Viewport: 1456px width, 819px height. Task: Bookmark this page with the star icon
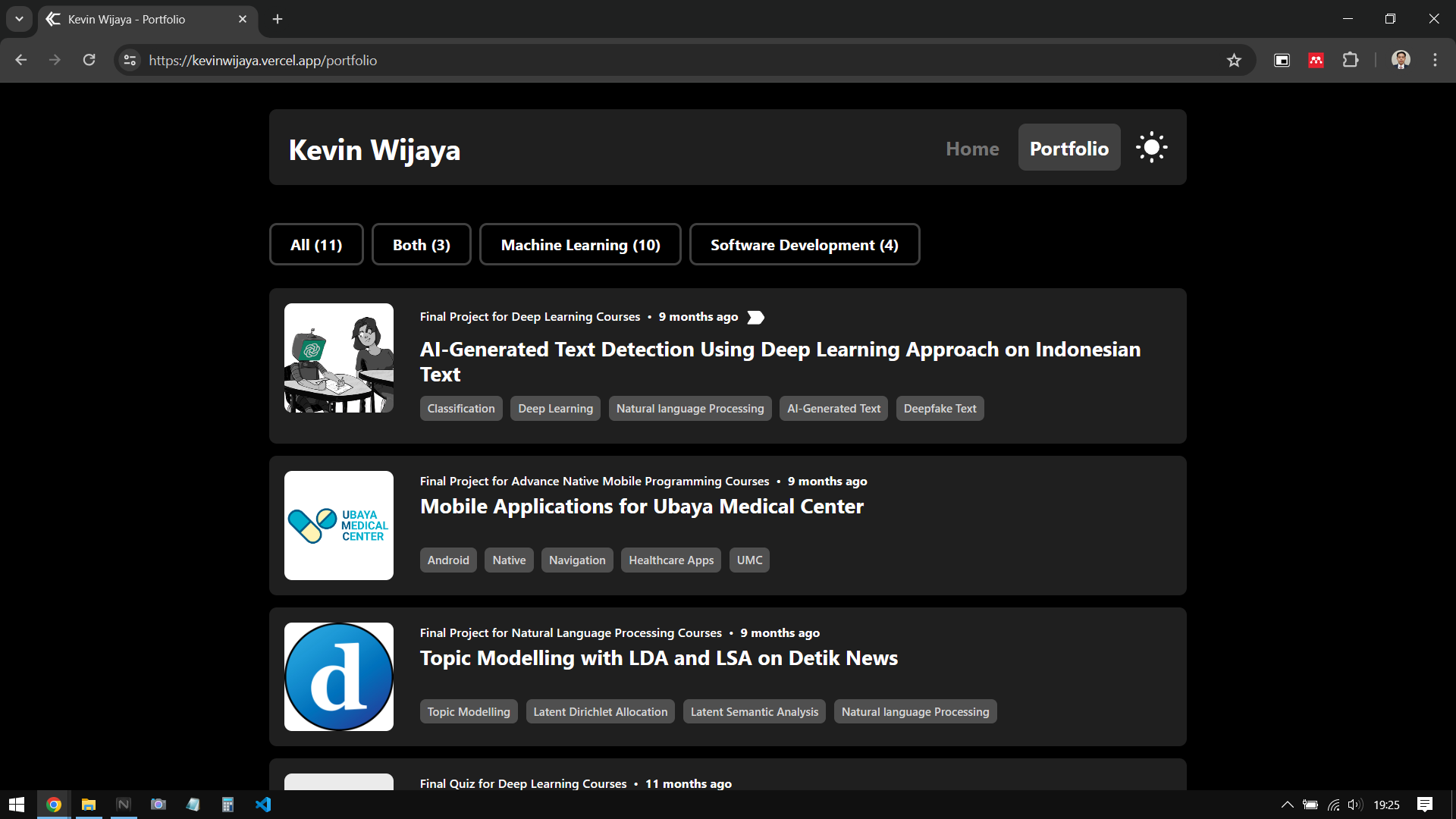click(x=1234, y=61)
